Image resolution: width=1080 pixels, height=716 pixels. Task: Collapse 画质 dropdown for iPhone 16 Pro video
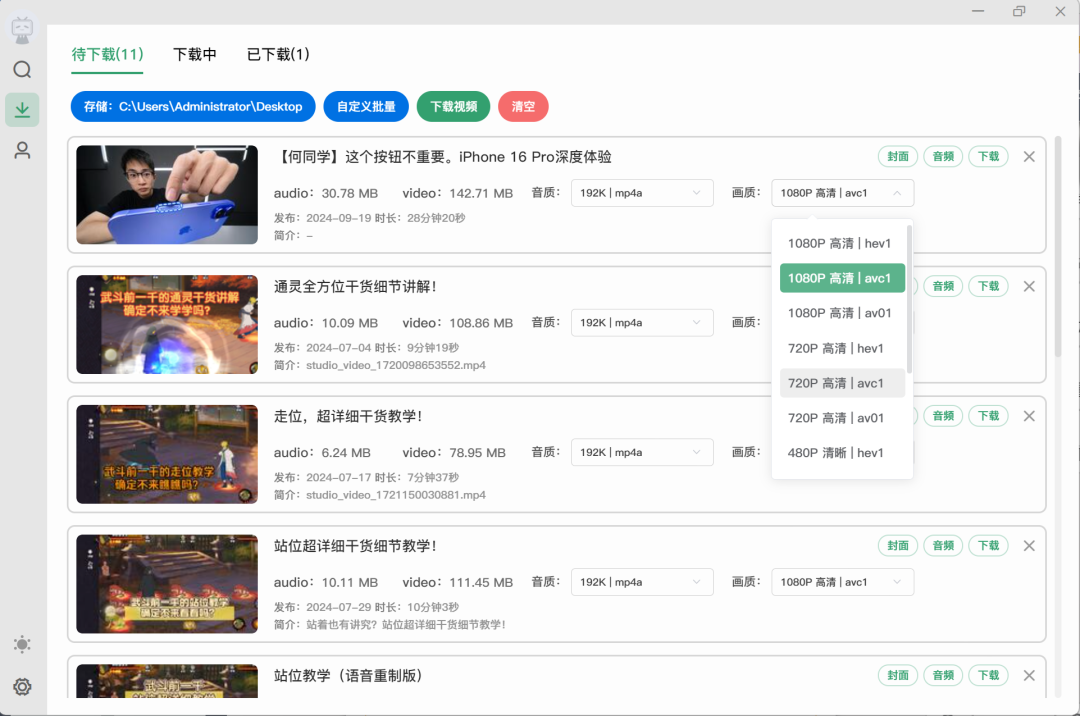(842, 193)
